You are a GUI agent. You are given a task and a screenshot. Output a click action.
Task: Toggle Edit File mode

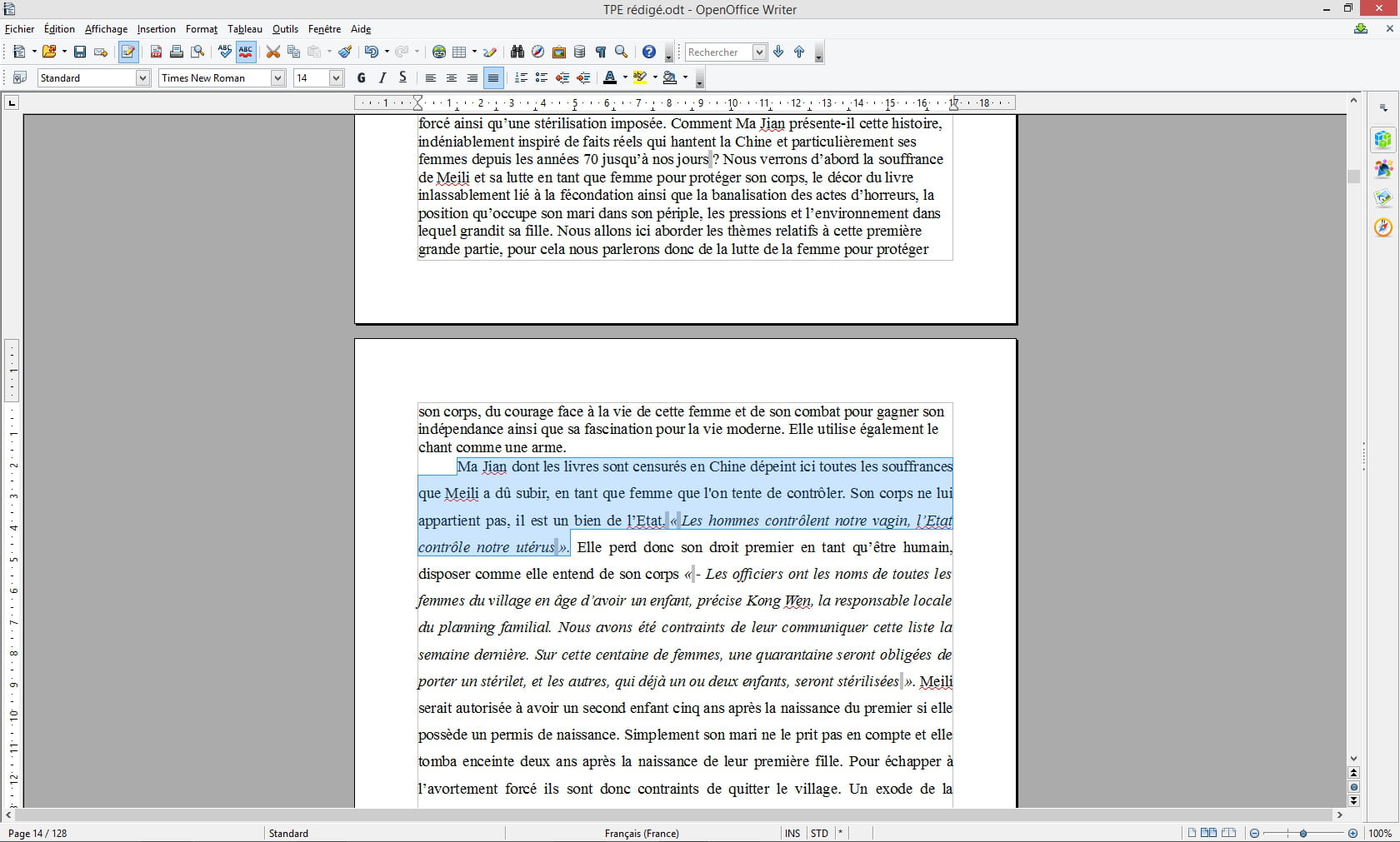pyautogui.click(x=128, y=52)
